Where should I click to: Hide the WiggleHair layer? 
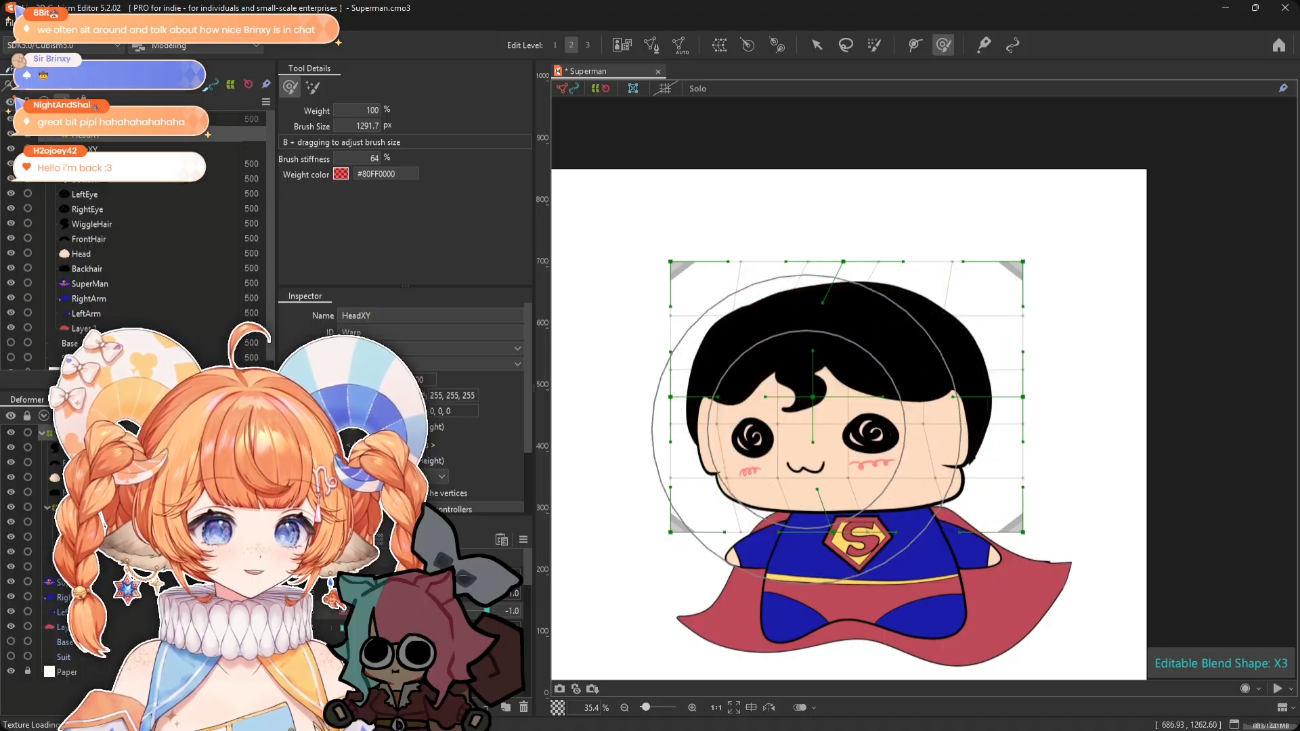(11, 224)
